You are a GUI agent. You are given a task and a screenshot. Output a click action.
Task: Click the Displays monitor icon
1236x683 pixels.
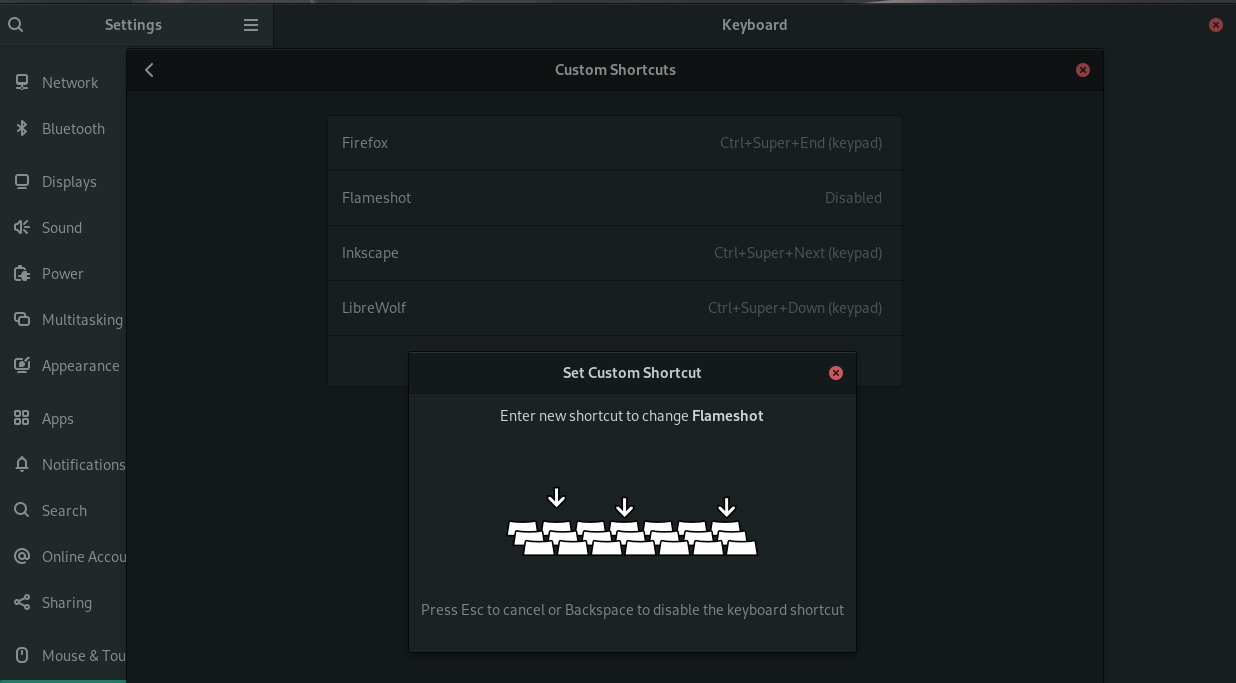tap(22, 182)
